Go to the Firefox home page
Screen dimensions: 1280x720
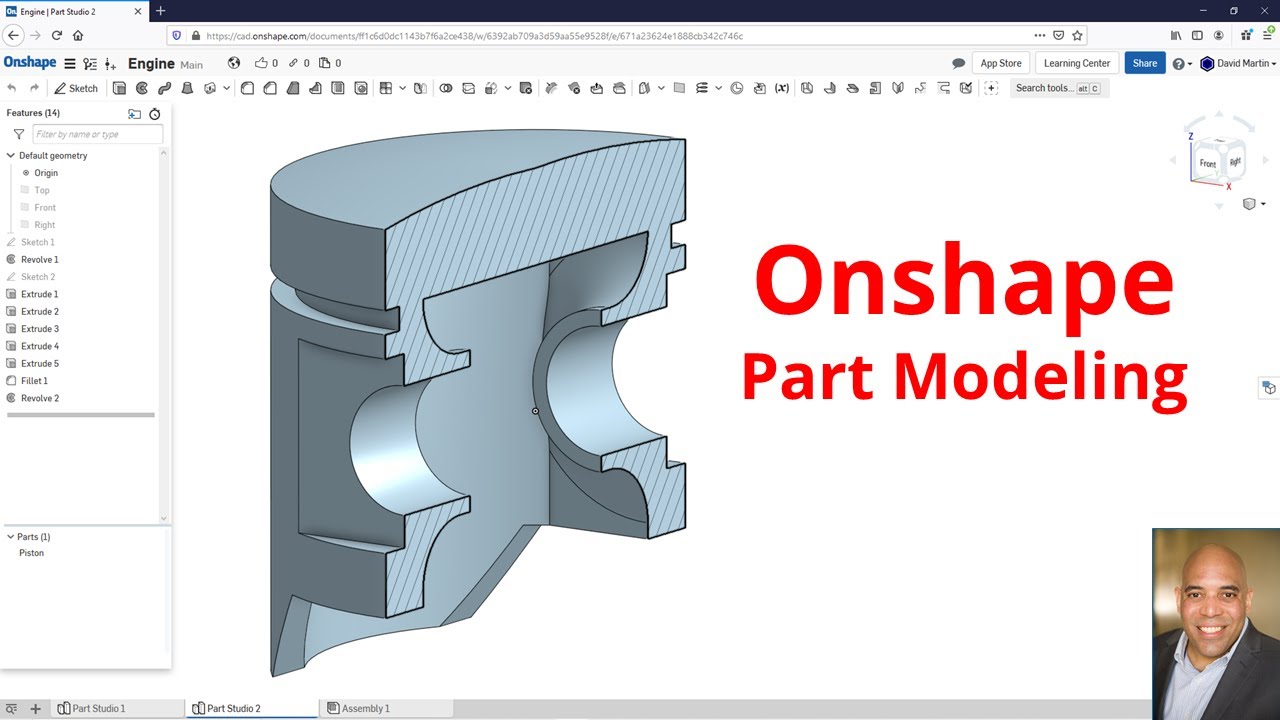point(78,35)
